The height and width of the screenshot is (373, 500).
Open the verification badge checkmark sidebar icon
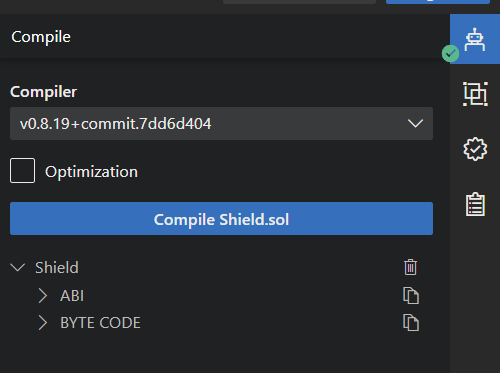475,149
